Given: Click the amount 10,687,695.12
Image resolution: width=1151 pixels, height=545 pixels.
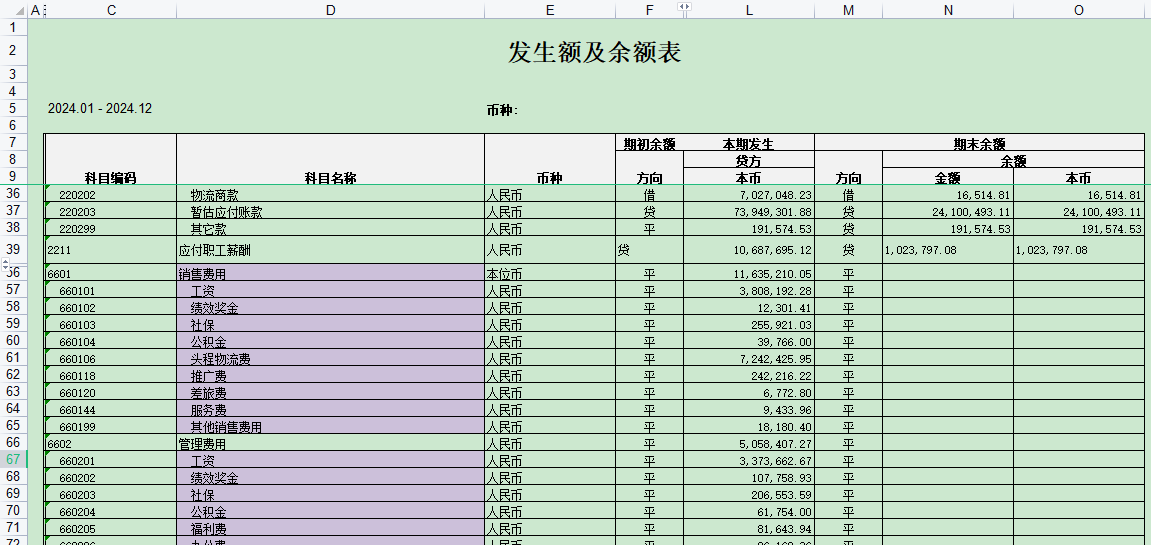Looking at the screenshot, I should [x=774, y=250].
